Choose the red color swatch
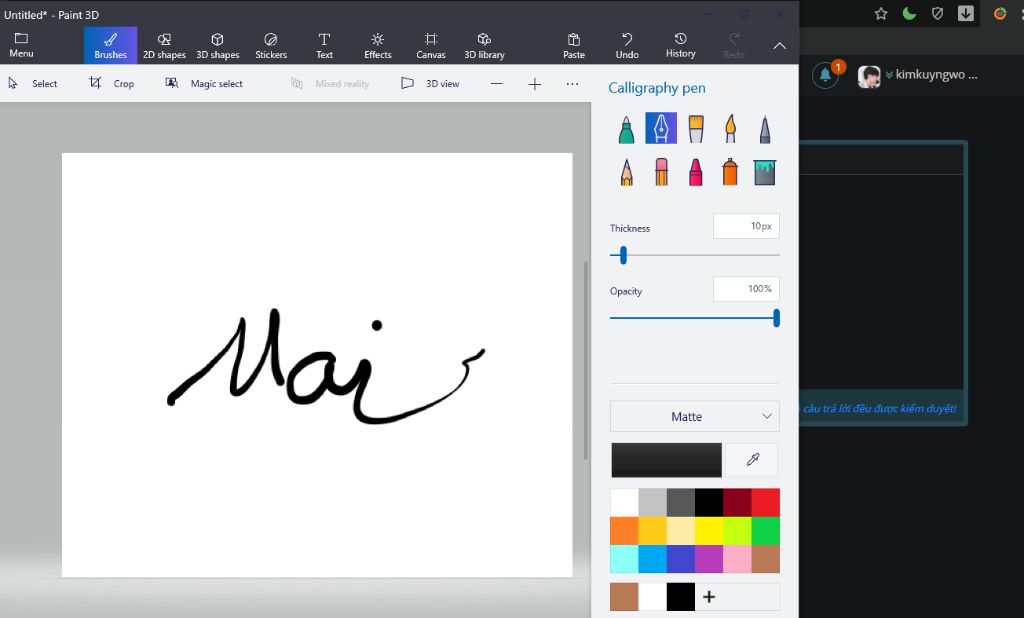Image resolution: width=1024 pixels, height=618 pixels. (x=765, y=502)
